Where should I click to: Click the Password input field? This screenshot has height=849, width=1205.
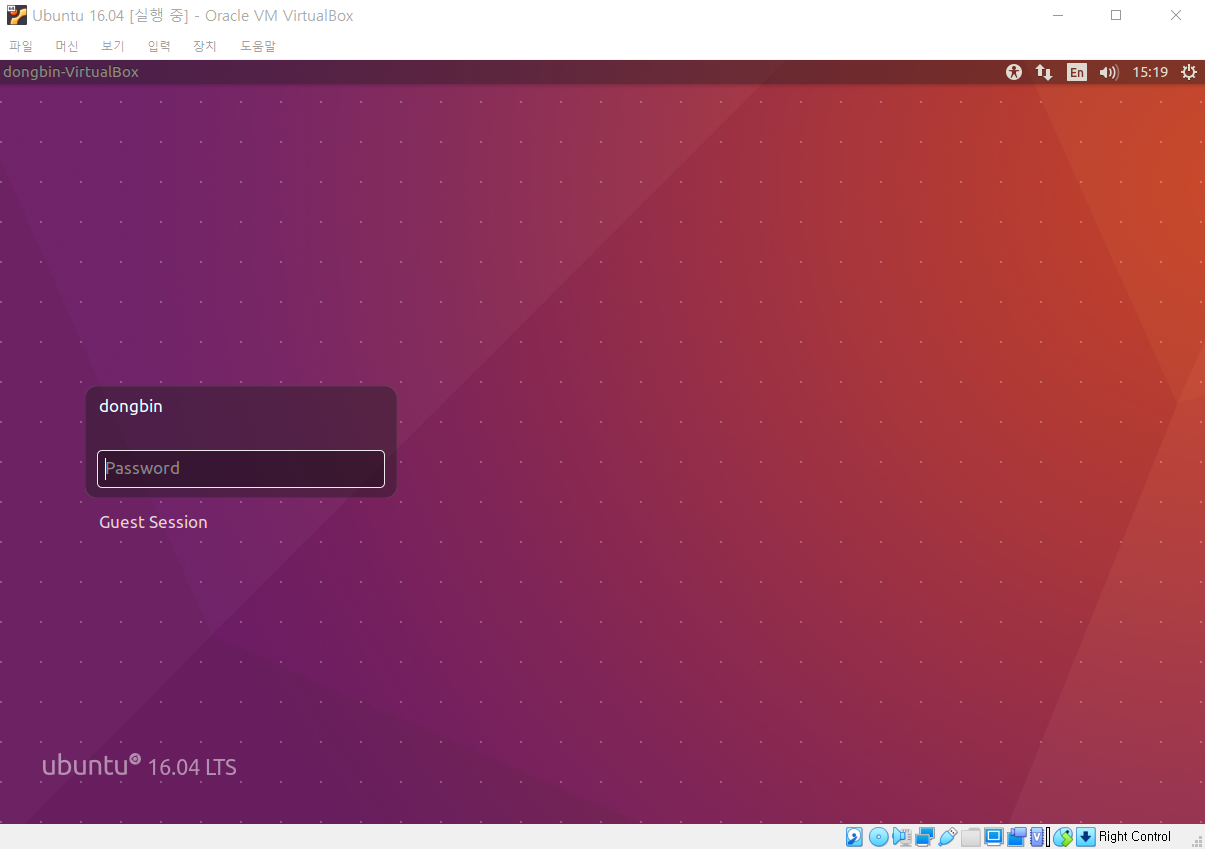pyautogui.click(x=241, y=469)
